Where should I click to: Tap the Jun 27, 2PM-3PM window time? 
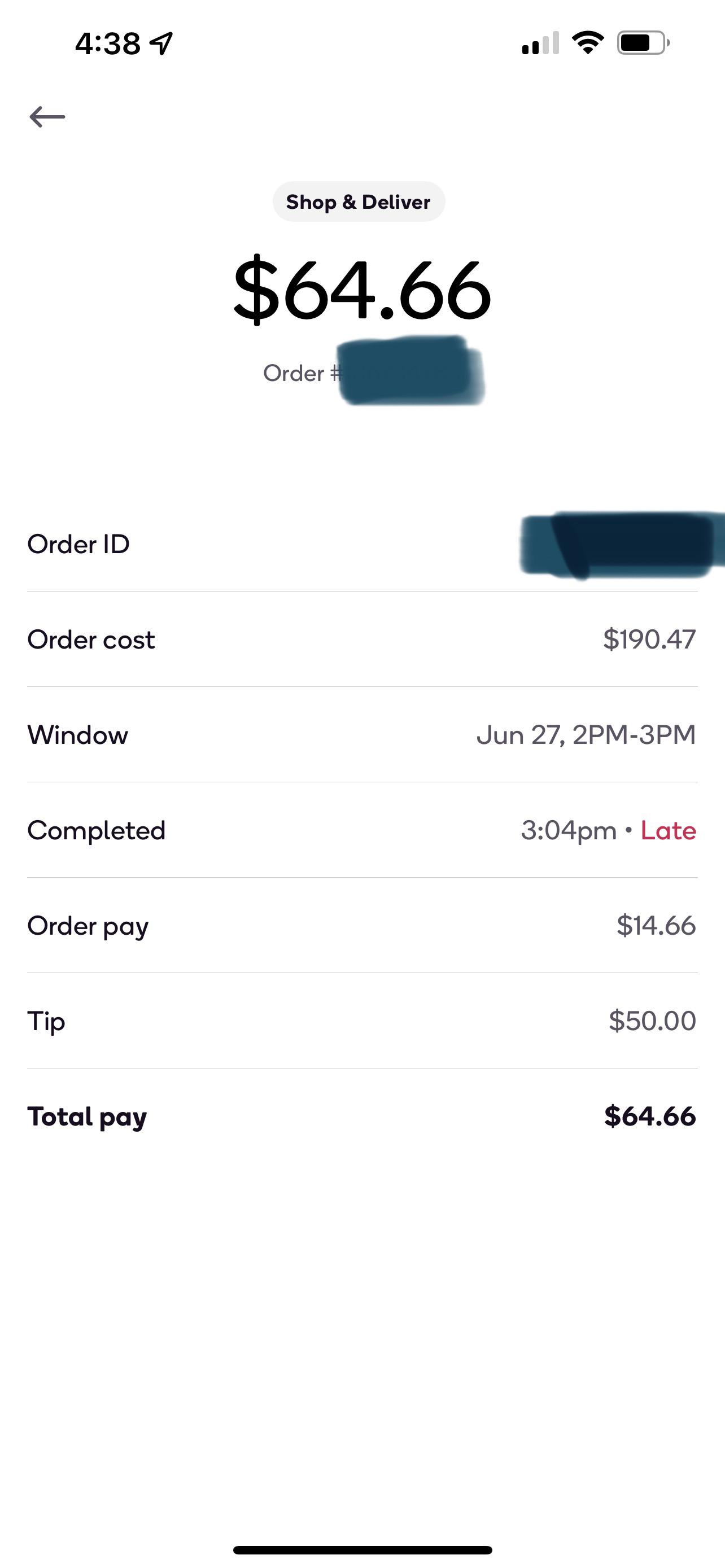586,735
